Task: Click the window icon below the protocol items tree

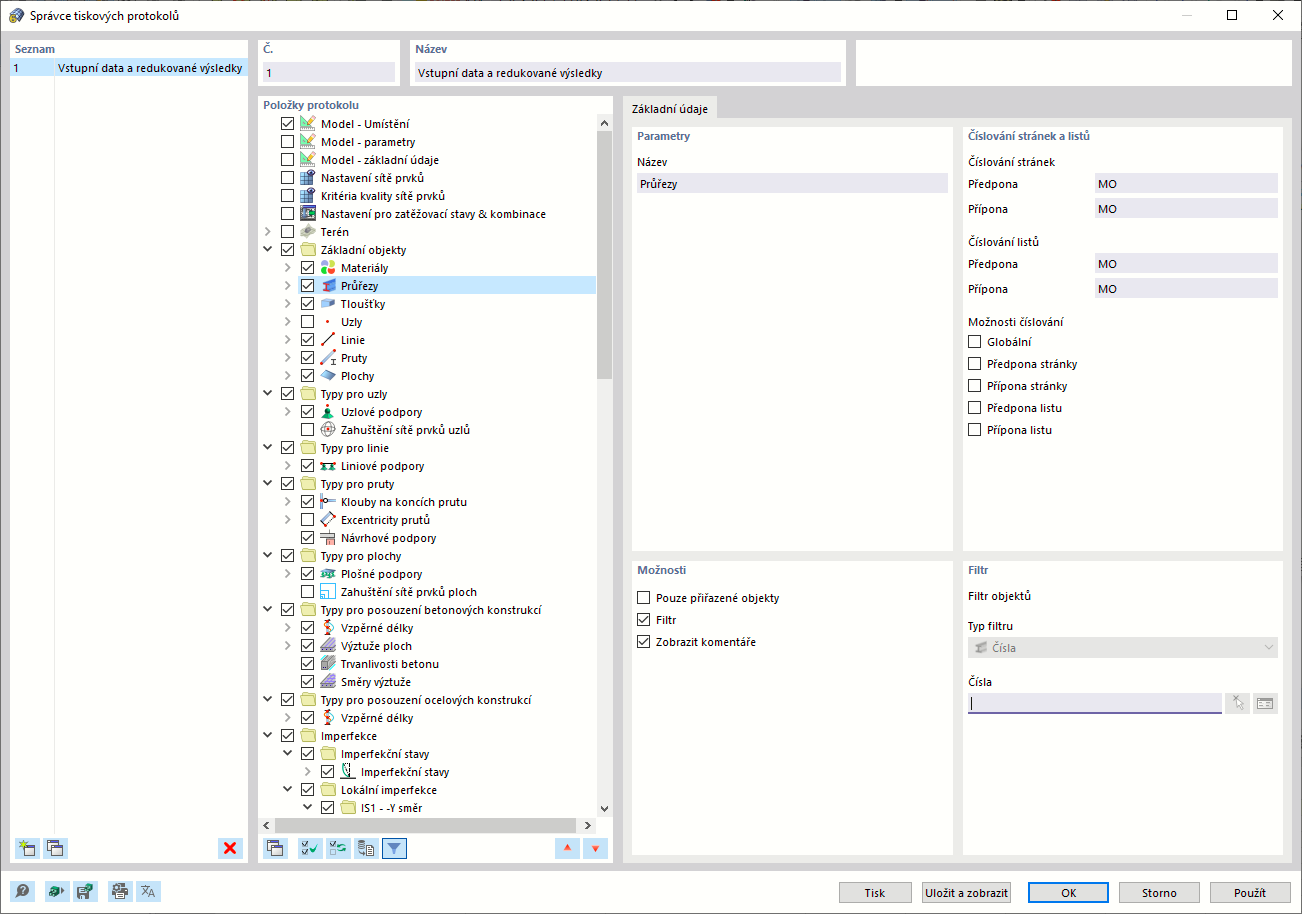Action: click(x=275, y=848)
